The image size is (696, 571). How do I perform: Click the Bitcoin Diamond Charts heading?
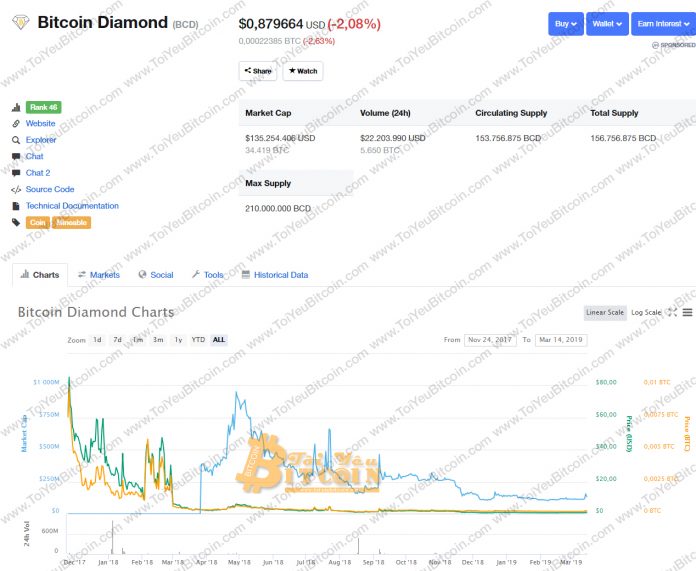[96, 312]
